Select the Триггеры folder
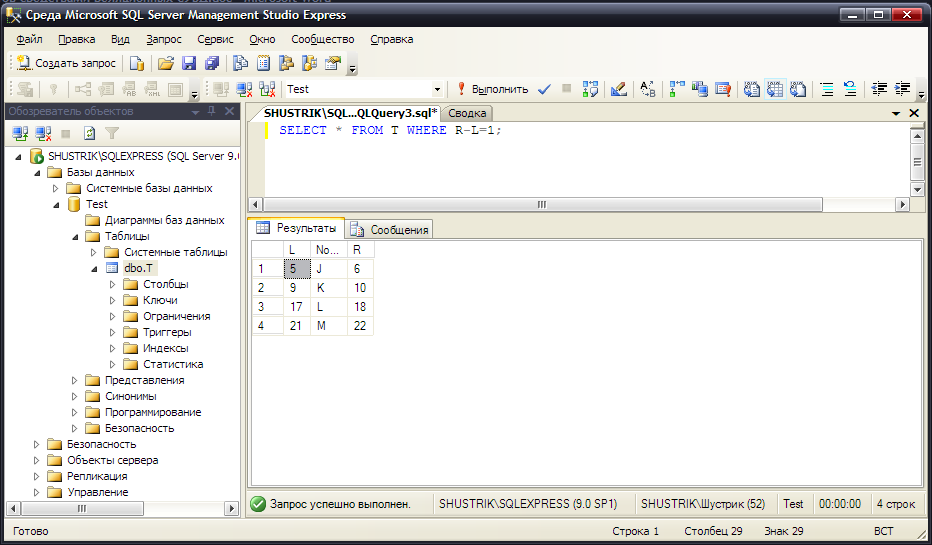932x545 pixels. tap(167, 332)
